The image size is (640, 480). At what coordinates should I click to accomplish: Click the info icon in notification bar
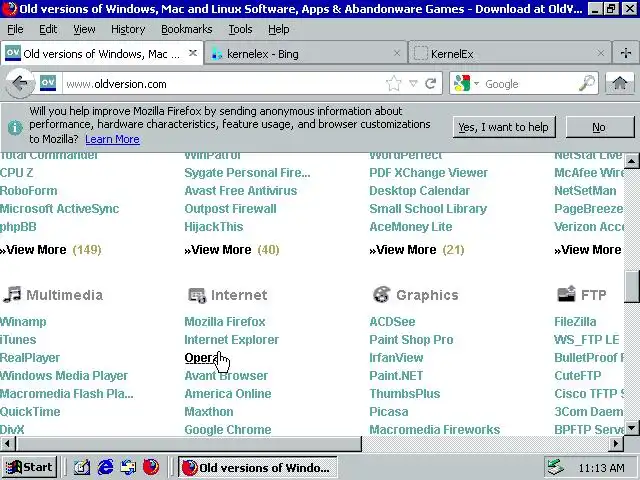15,127
